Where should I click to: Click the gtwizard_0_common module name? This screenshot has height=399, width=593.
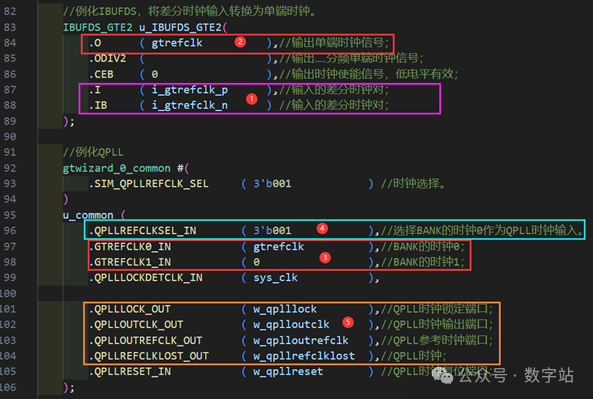[x=116, y=168]
